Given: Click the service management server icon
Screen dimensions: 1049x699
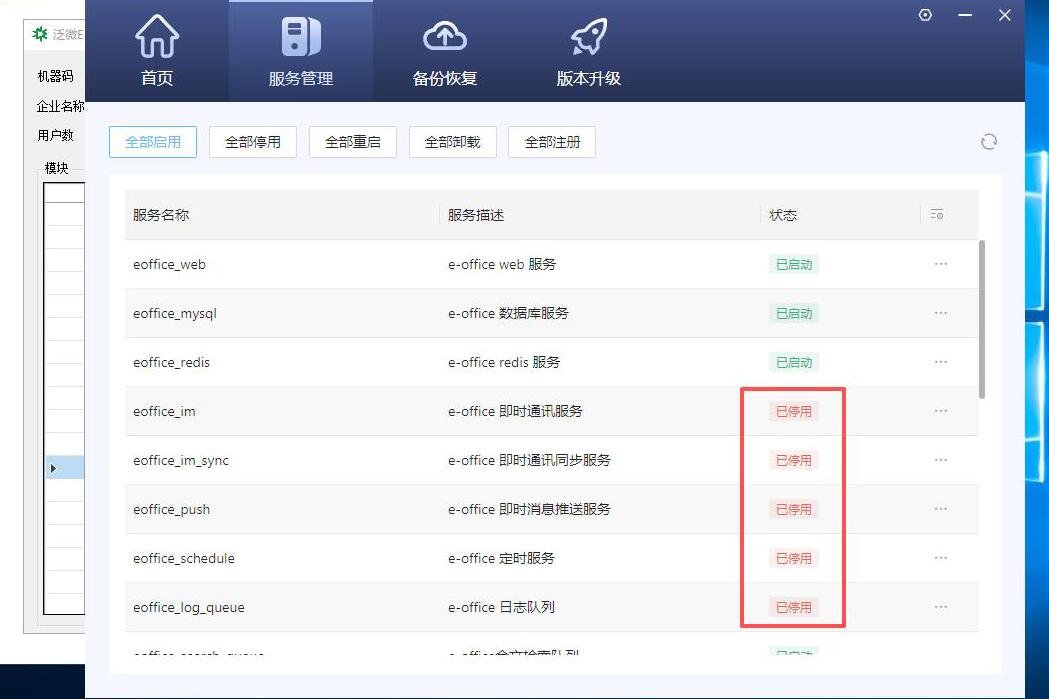Looking at the screenshot, I should [x=300, y=37].
